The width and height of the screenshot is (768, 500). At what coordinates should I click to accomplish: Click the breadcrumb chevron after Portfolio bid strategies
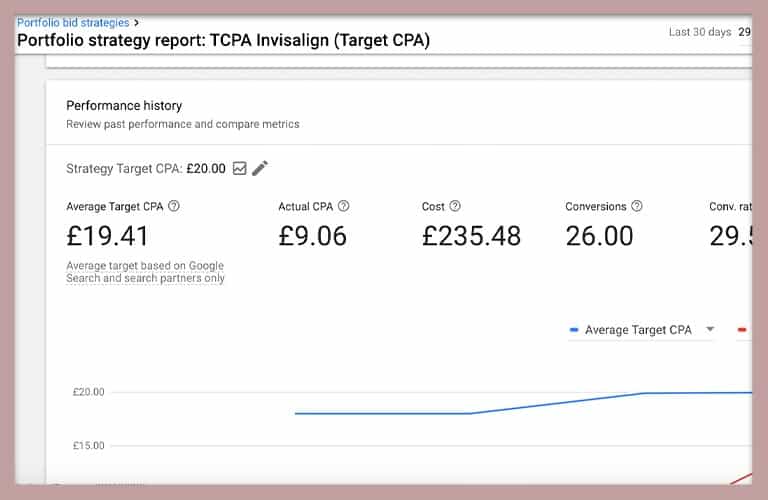(x=136, y=21)
